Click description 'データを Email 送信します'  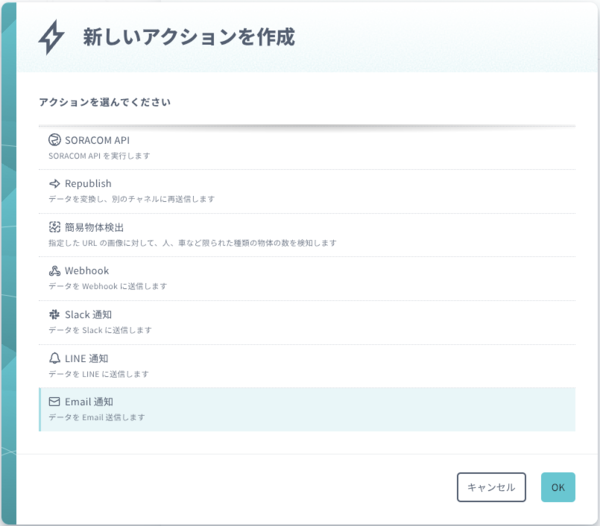(x=96, y=417)
